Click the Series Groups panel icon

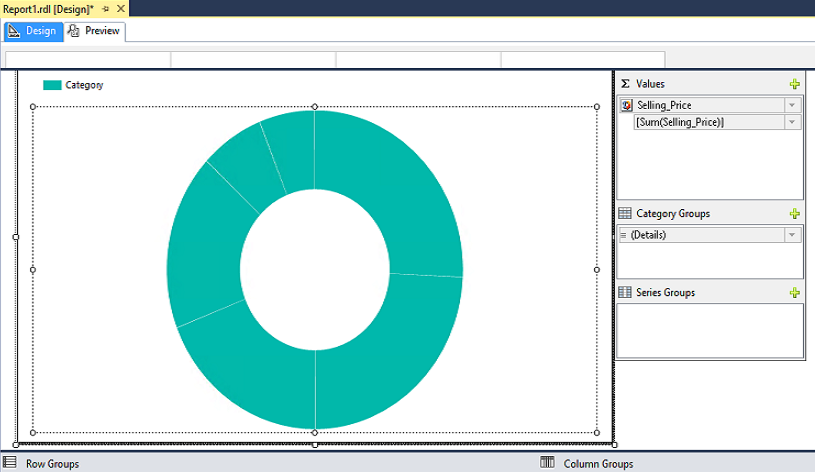pyautogui.click(x=625, y=293)
